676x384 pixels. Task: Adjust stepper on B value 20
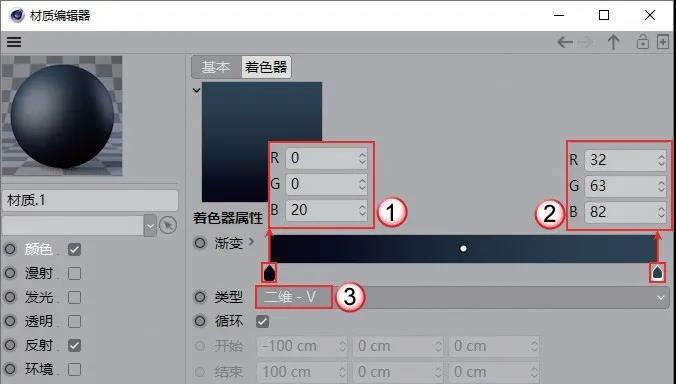click(362, 210)
